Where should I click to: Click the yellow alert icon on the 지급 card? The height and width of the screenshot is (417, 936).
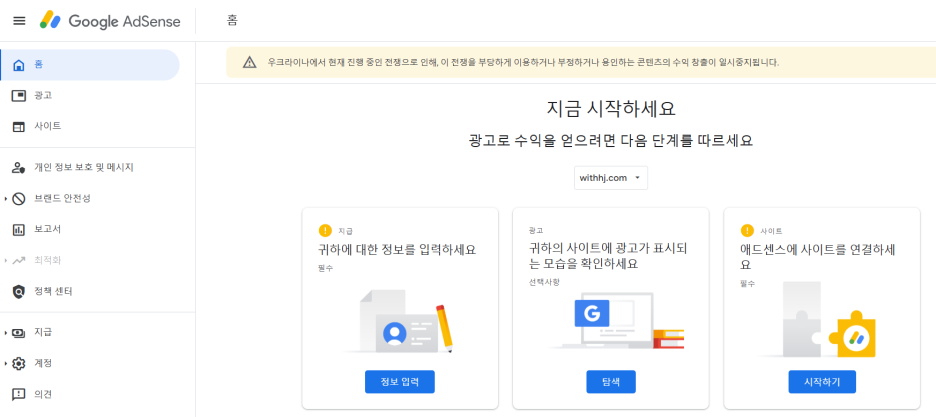325,231
